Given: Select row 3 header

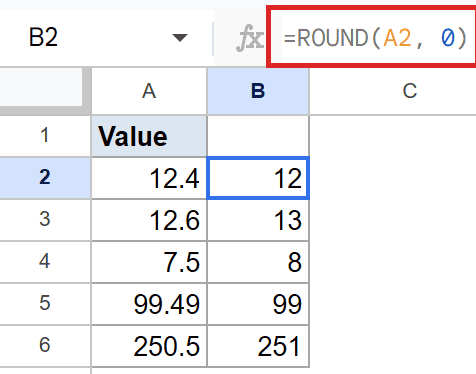Looking at the screenshot, I should [x=45, y=220].
